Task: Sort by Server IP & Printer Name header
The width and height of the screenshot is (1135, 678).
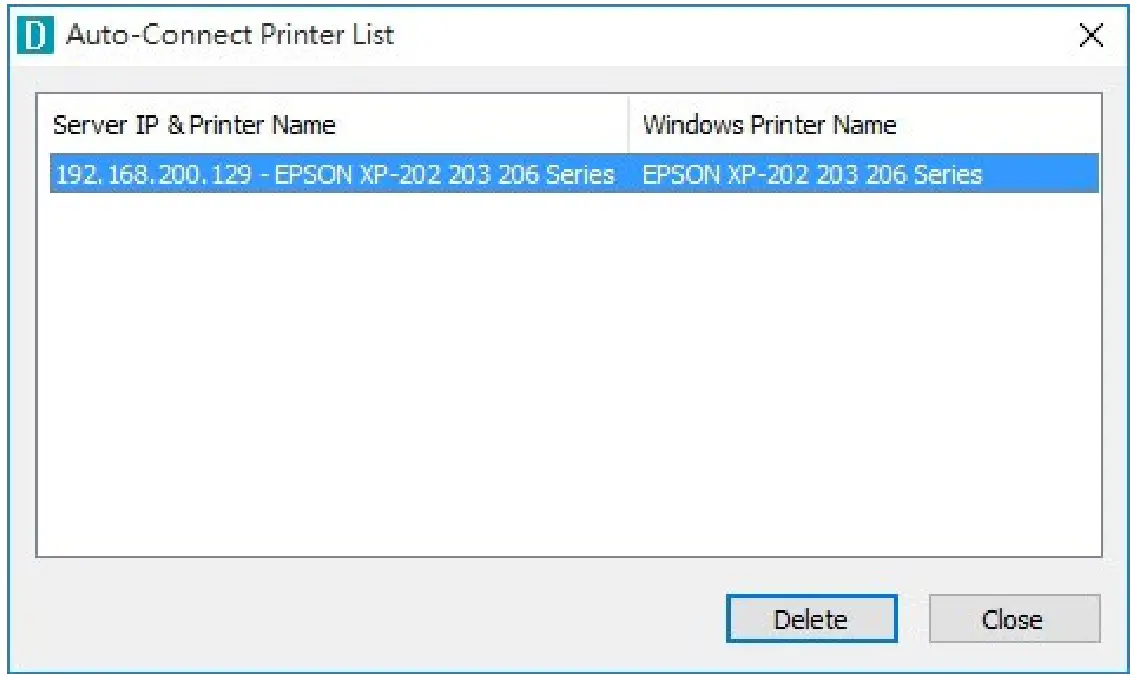Action: tap(194, 125)
